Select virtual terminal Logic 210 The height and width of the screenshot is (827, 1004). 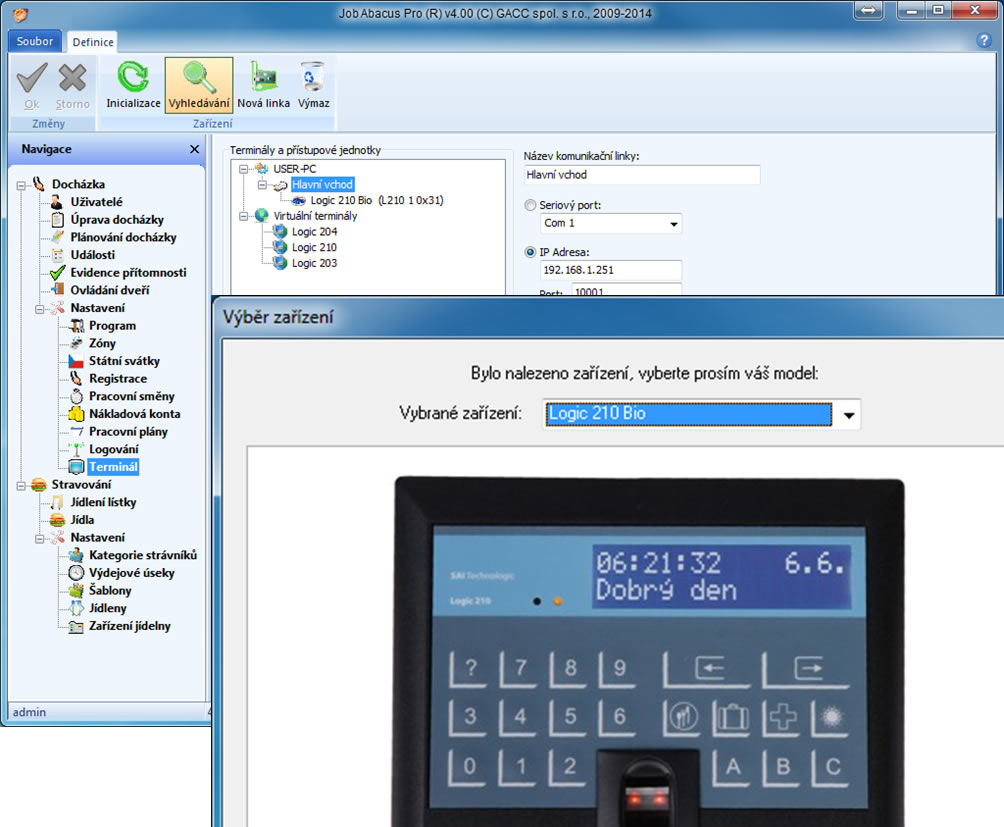click(314, 247)
